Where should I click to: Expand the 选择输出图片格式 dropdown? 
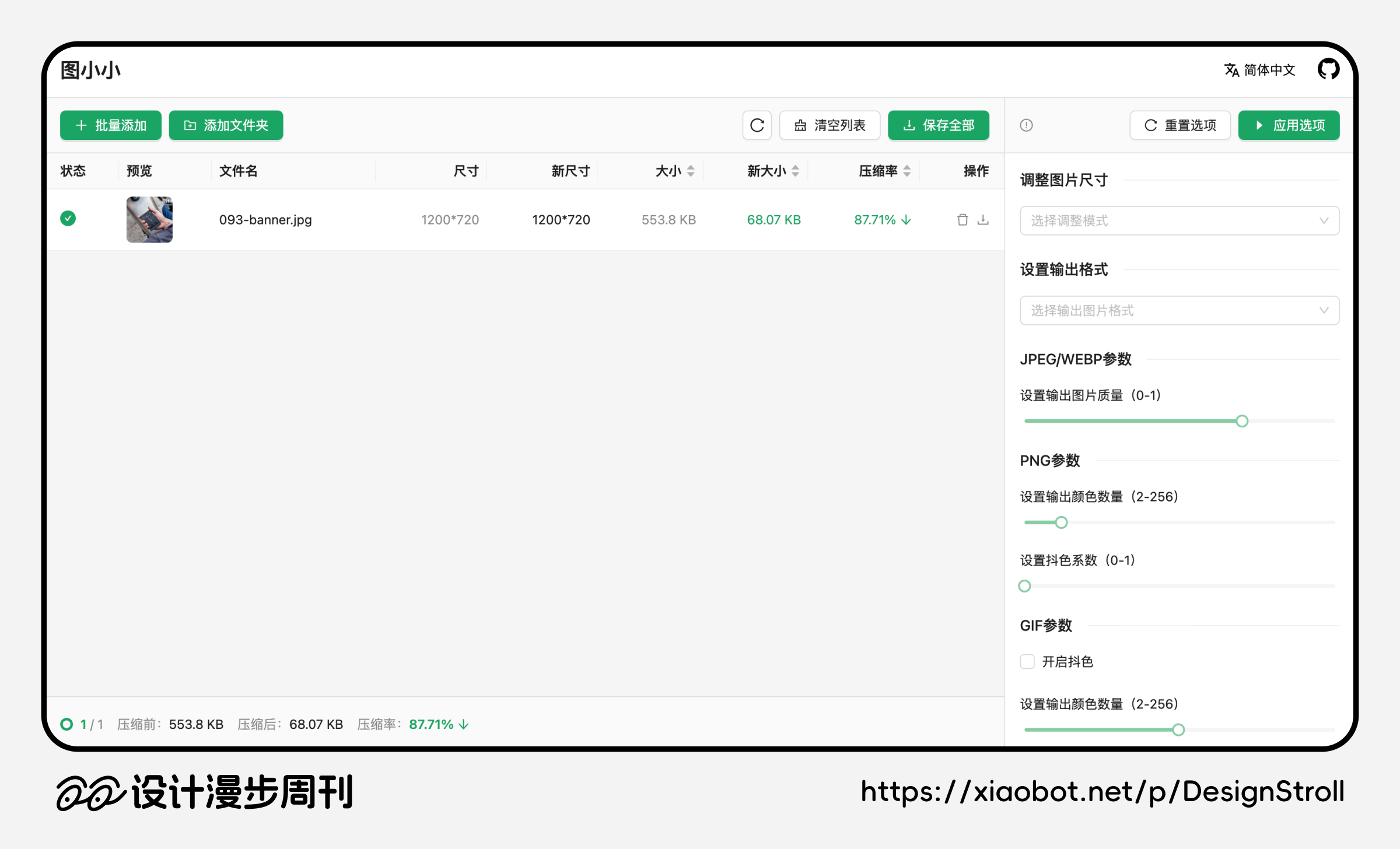click(1179, 310)
